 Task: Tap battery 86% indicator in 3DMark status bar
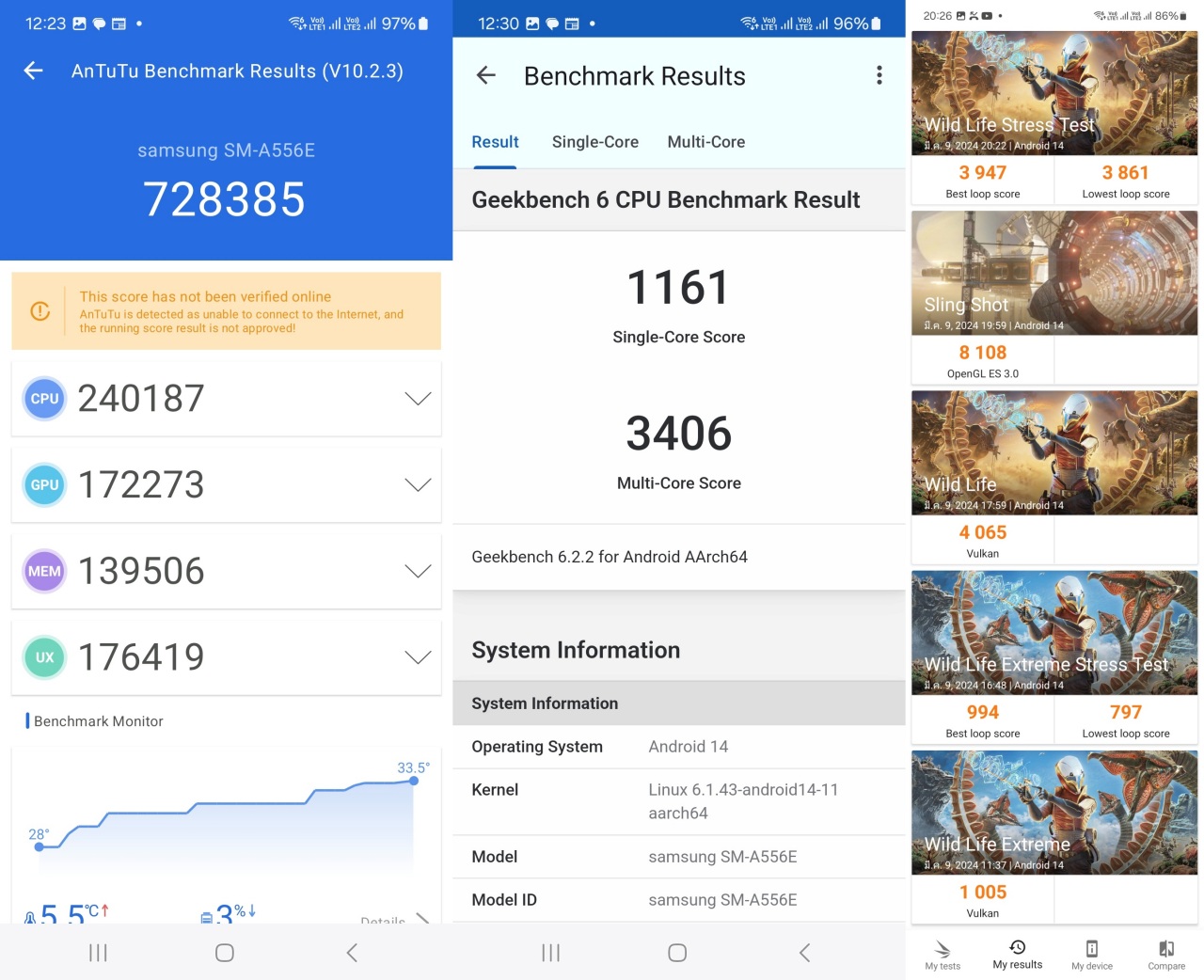pyautogui.click(x=1171, y=16)
